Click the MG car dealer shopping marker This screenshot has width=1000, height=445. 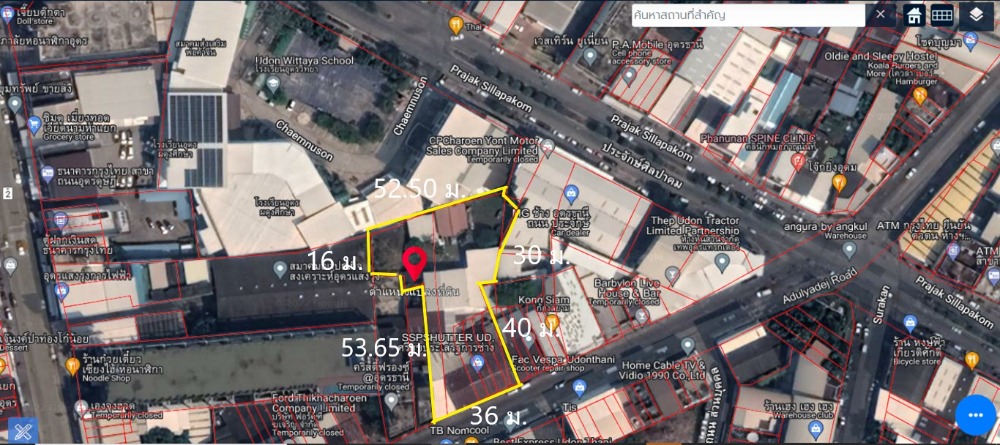click(x=572, y=192)
